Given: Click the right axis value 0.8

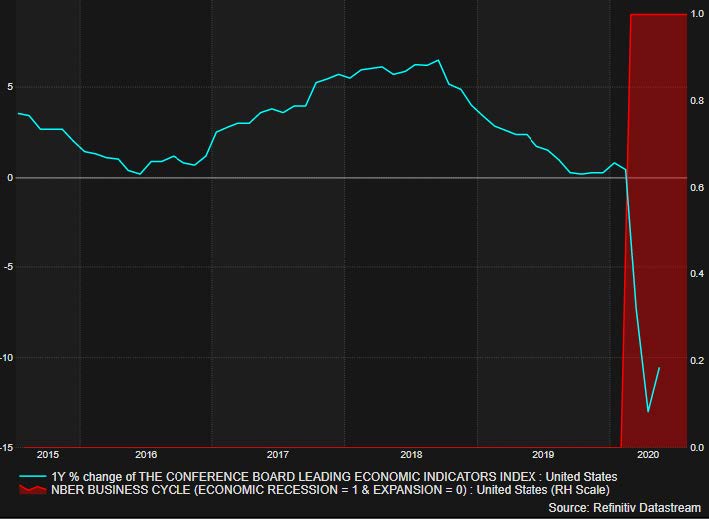Looking at the screenshot, I should (697, 101).
